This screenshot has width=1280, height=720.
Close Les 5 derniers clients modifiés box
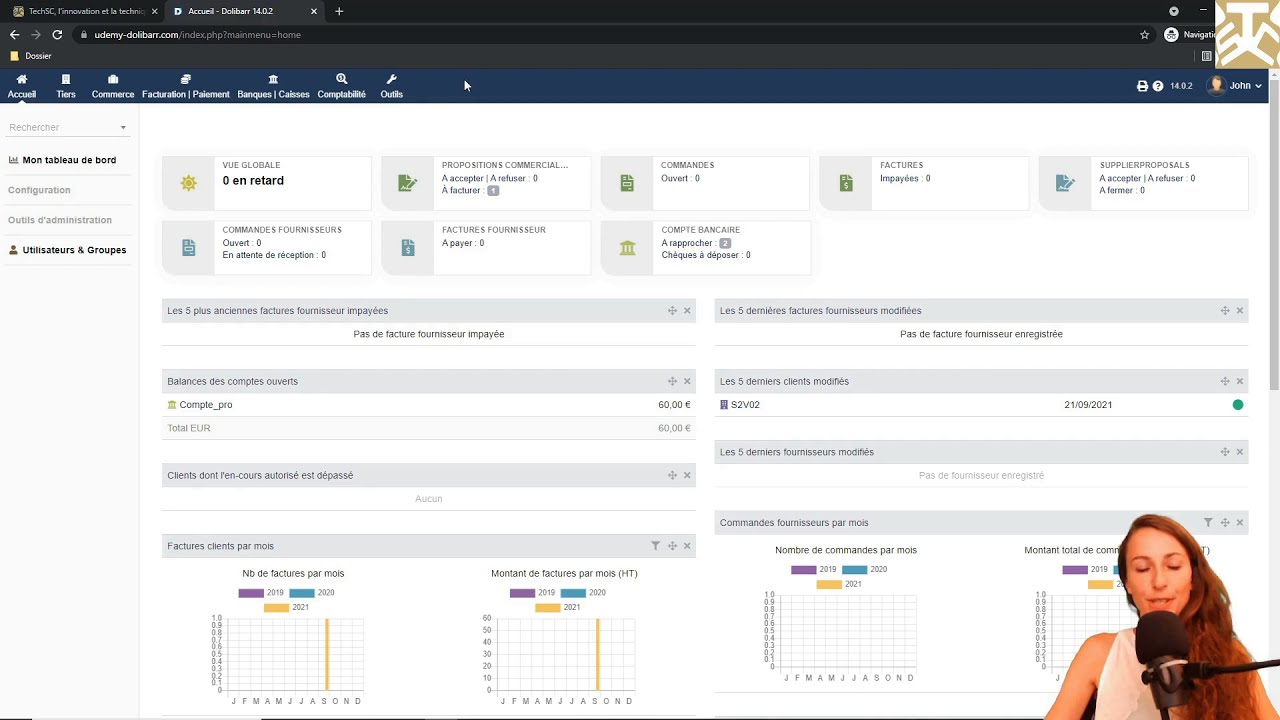pos(1240,382)
